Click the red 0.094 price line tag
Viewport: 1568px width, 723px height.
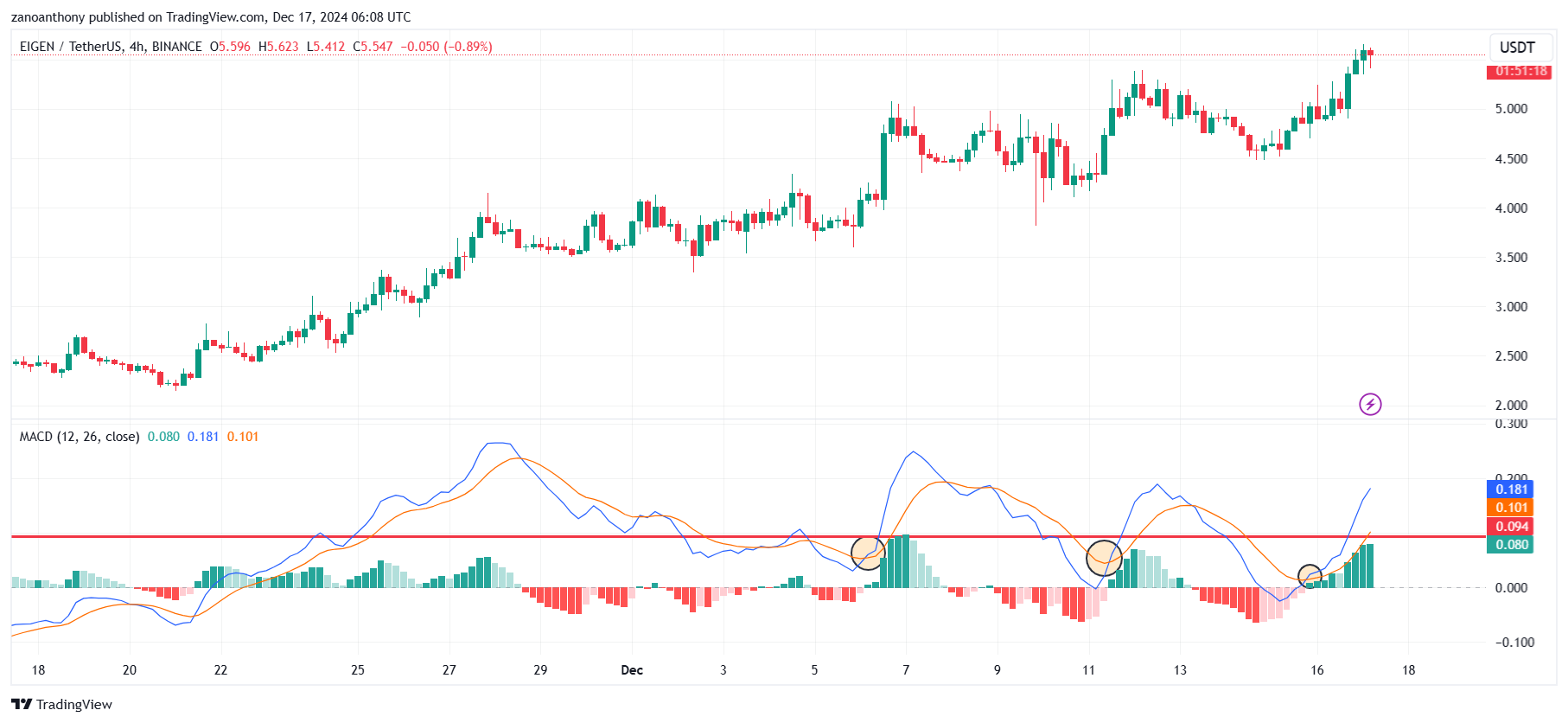(x=1509, y=527)
